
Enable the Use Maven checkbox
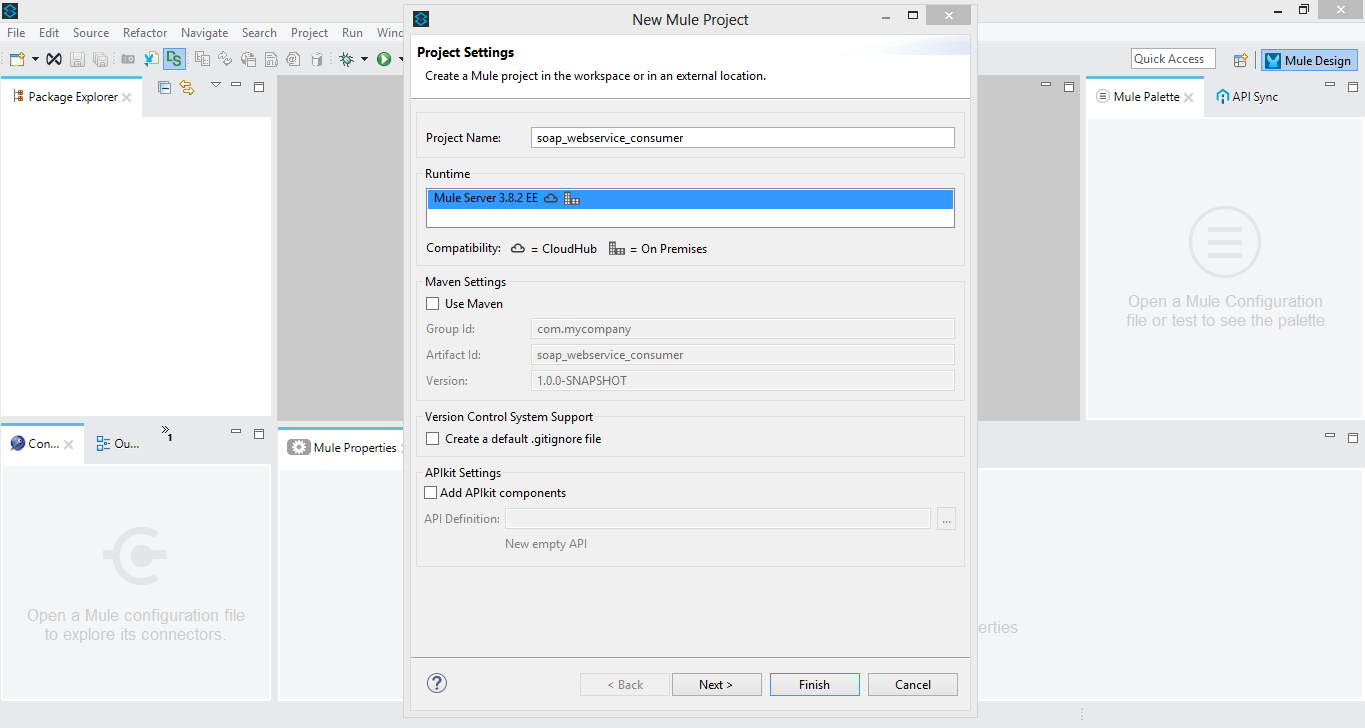[x=433, y=304]
